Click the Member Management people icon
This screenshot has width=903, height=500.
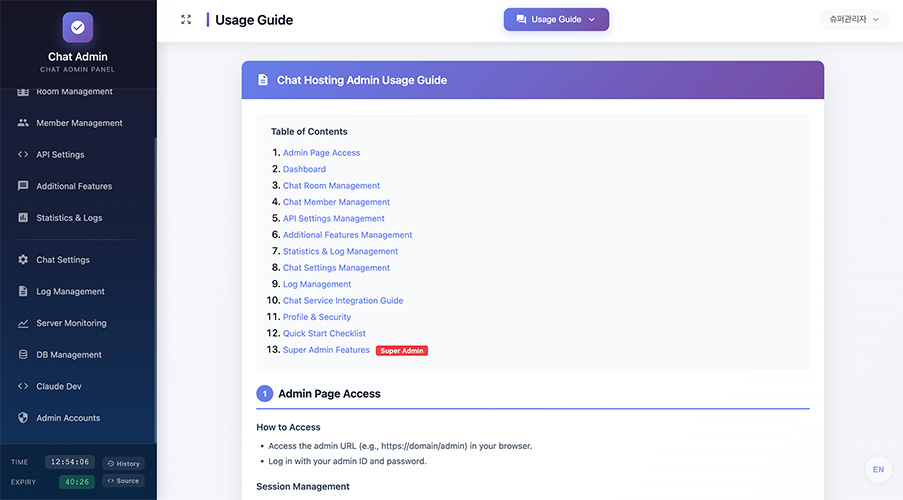coord(23,123)
